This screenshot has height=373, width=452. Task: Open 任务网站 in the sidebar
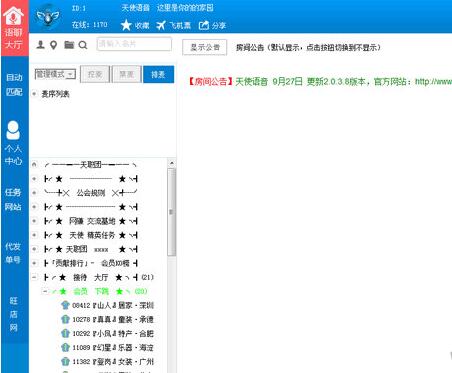(13, 199)
